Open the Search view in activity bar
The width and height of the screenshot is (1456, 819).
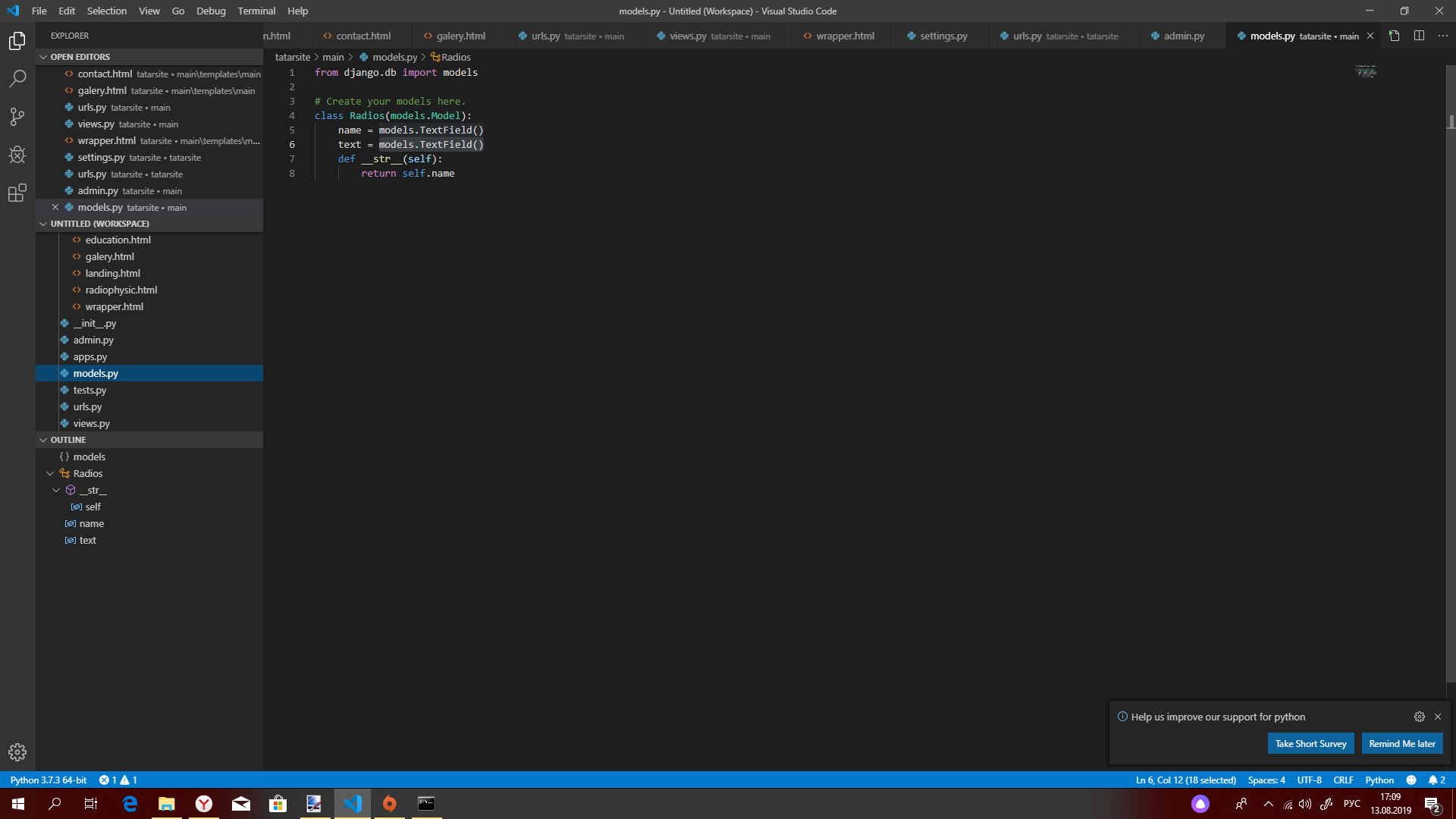tap(17, 79)
